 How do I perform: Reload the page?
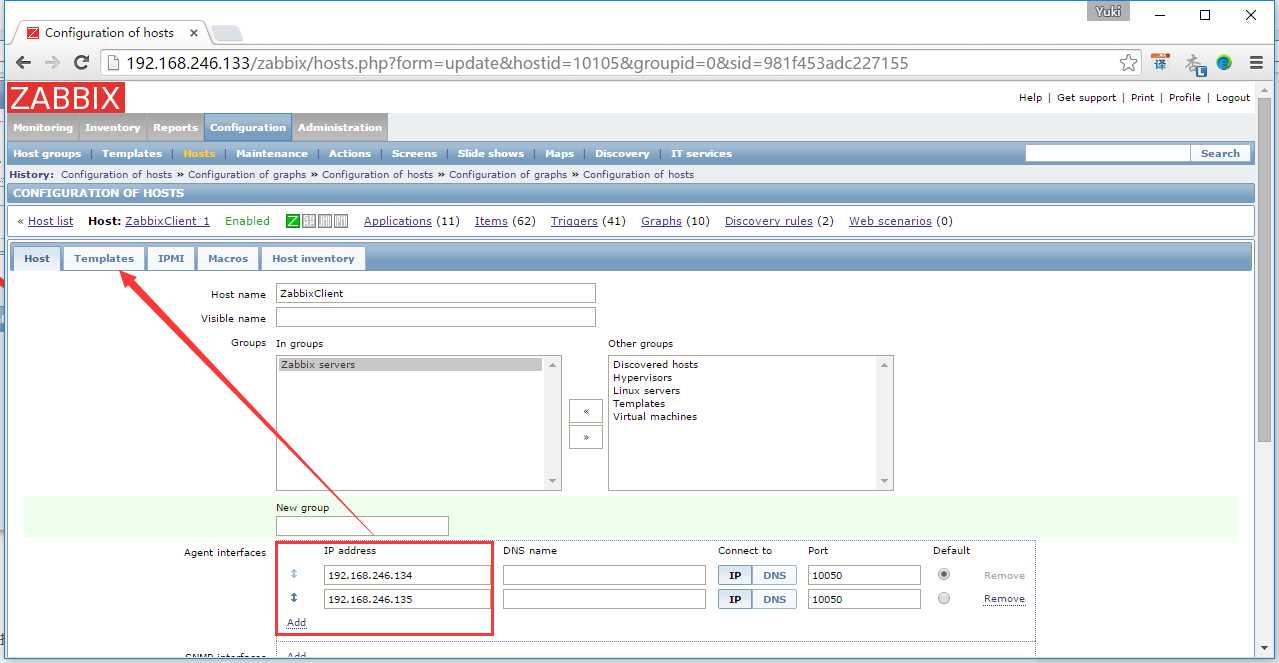(81, 63)
